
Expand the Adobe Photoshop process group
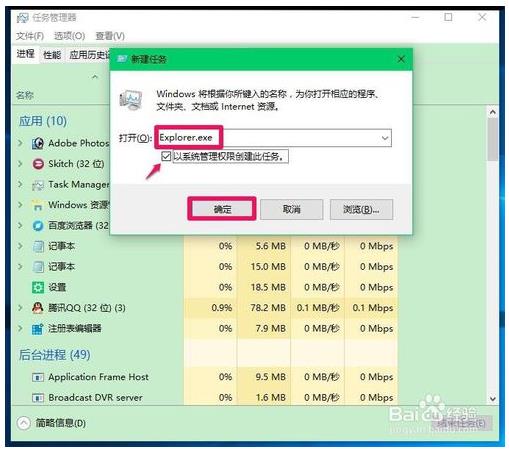tap(20, 143)
